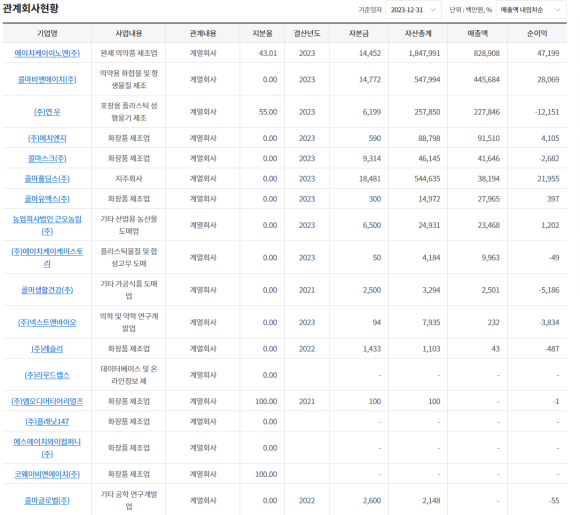Select the 9,314 capital value
This screenshot has height=515, width=580.
tap(372, 158)
